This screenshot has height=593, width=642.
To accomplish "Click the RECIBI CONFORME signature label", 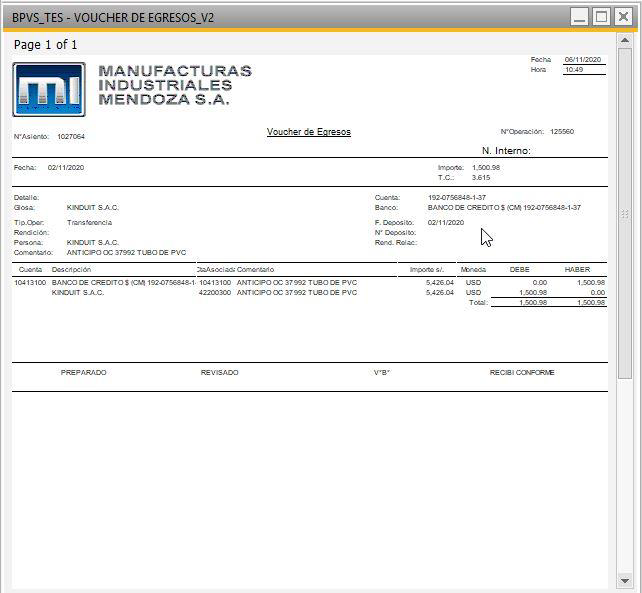I will (x=522, y=372).
